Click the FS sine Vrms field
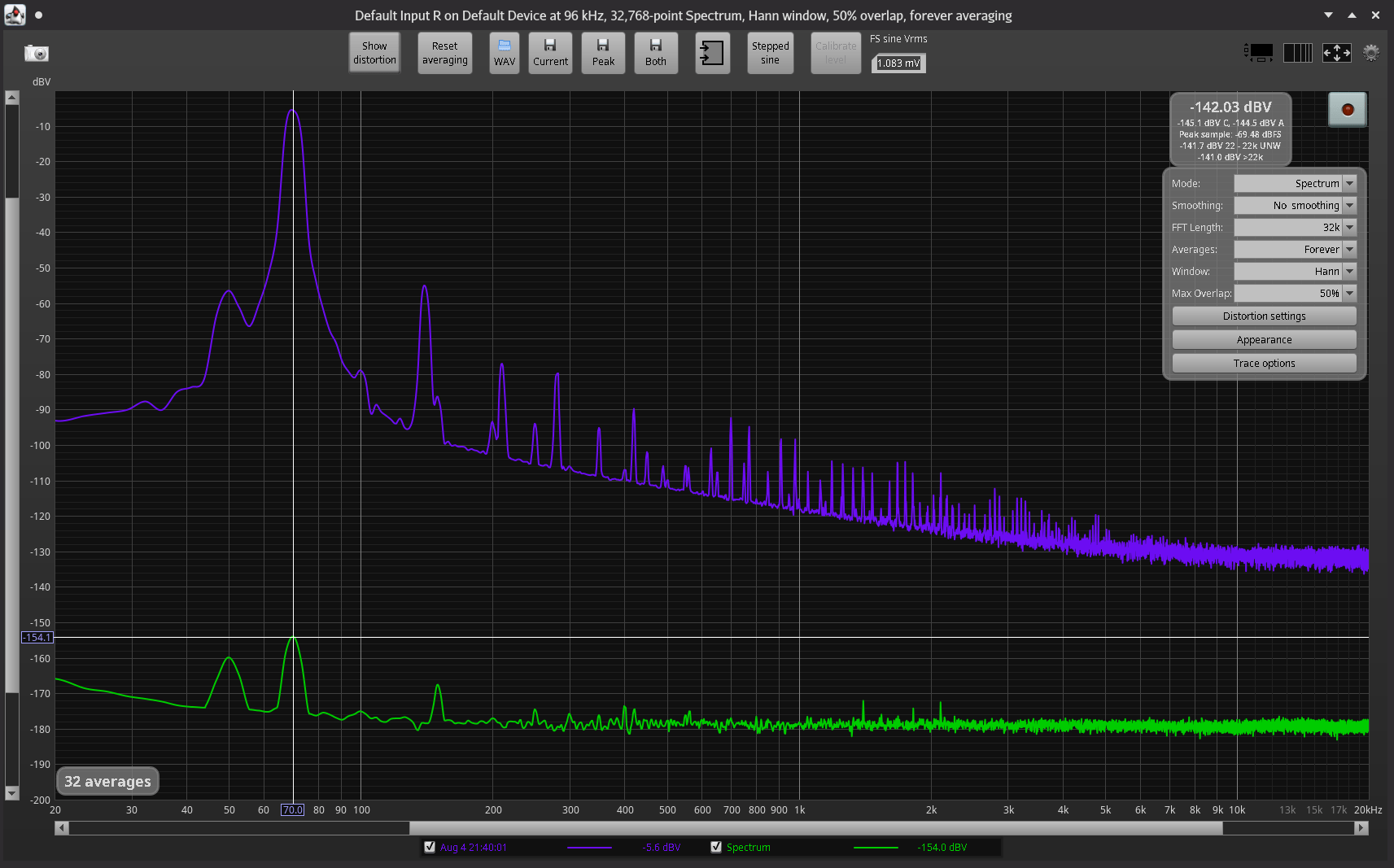 tap(898, 63)
